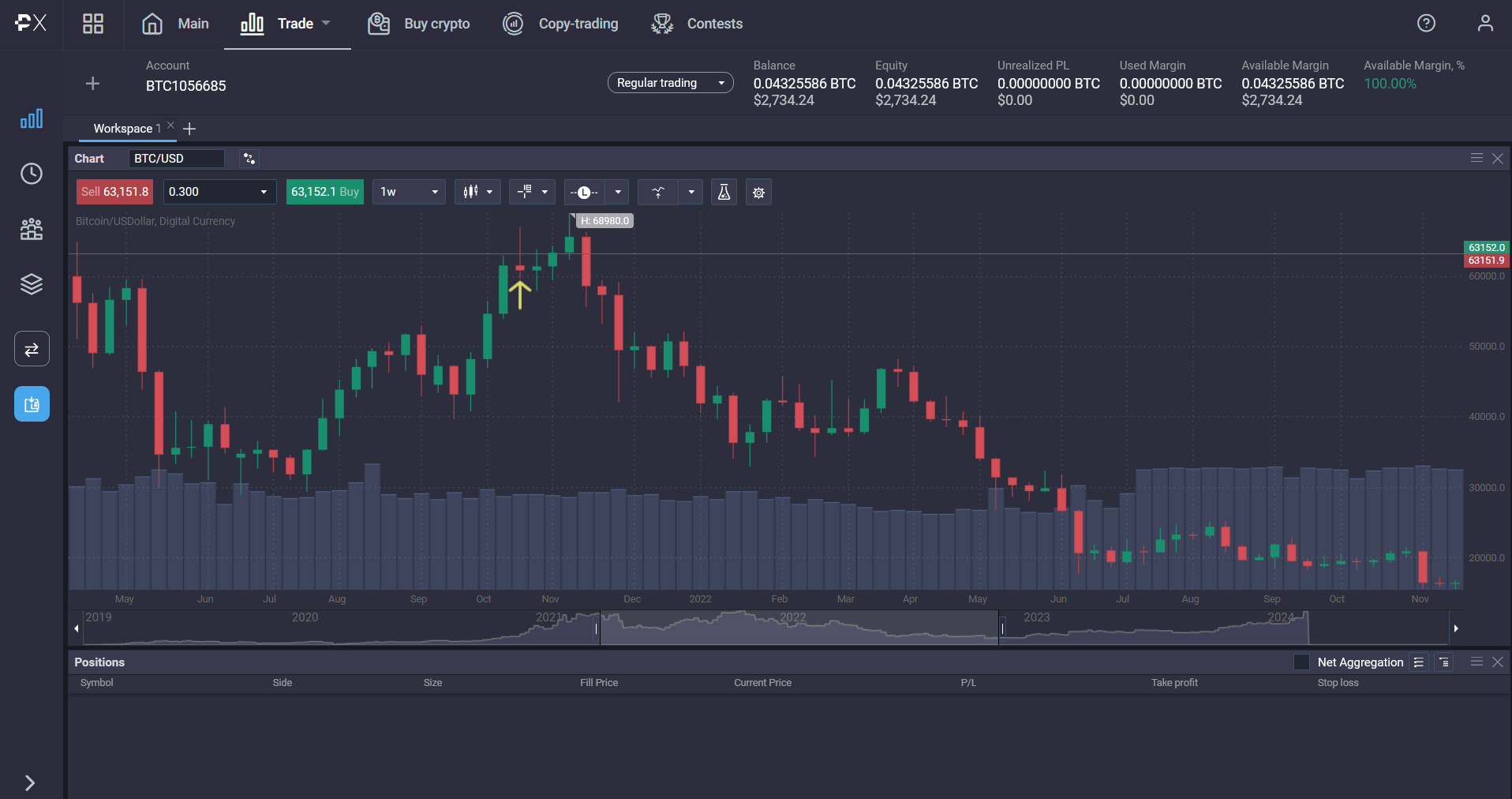Open the community people sidebar icon

click(32, 229)
